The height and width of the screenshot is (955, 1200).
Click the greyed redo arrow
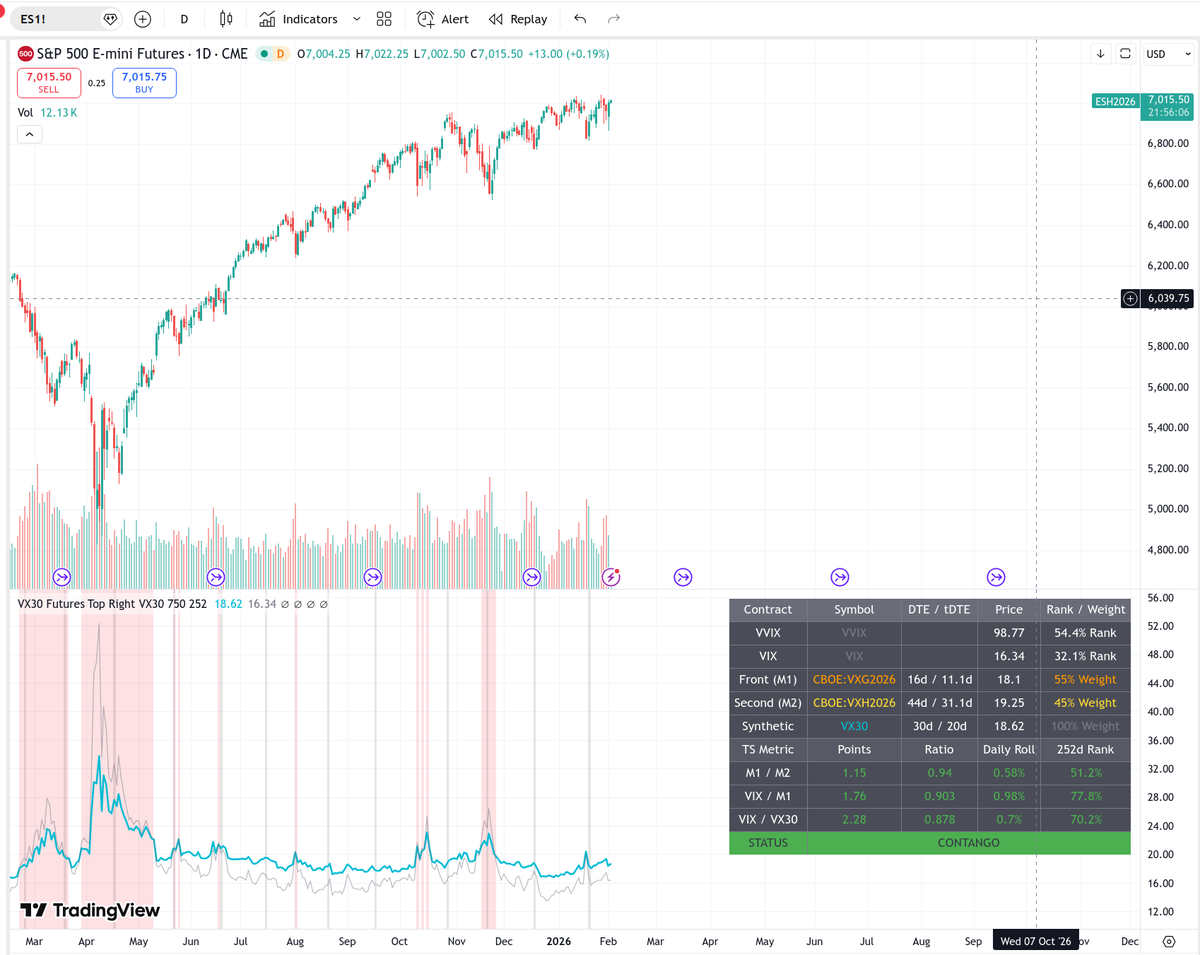coord(614,19)
